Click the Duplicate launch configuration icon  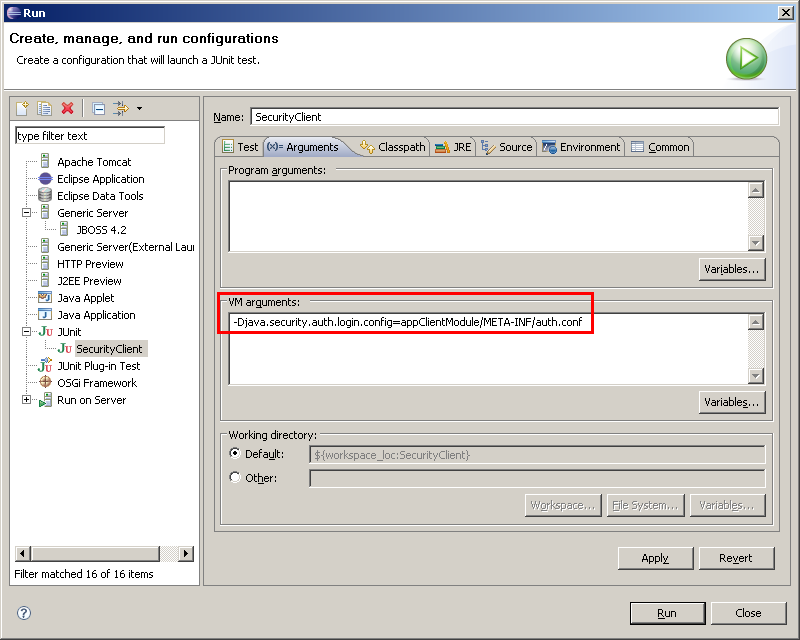click(45, 108)
